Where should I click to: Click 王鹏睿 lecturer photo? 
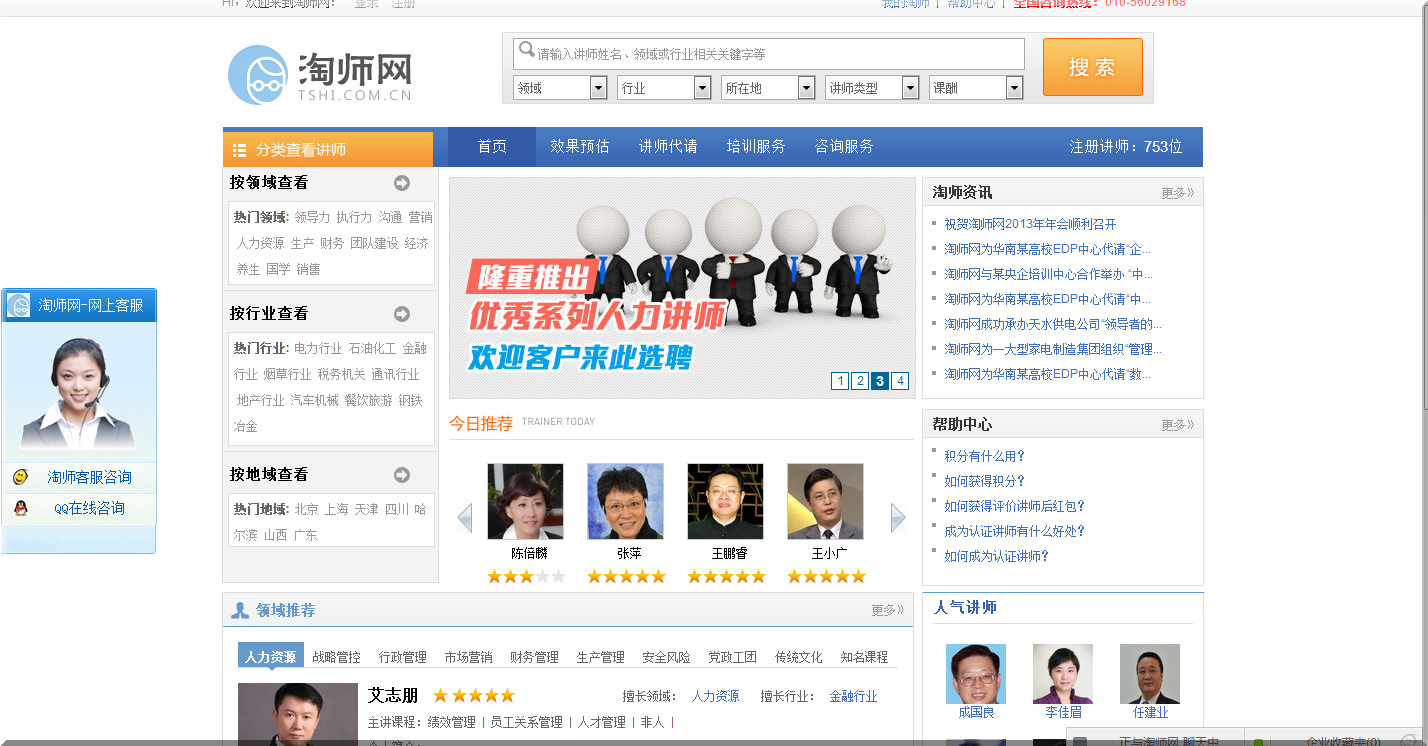point(725,501)
